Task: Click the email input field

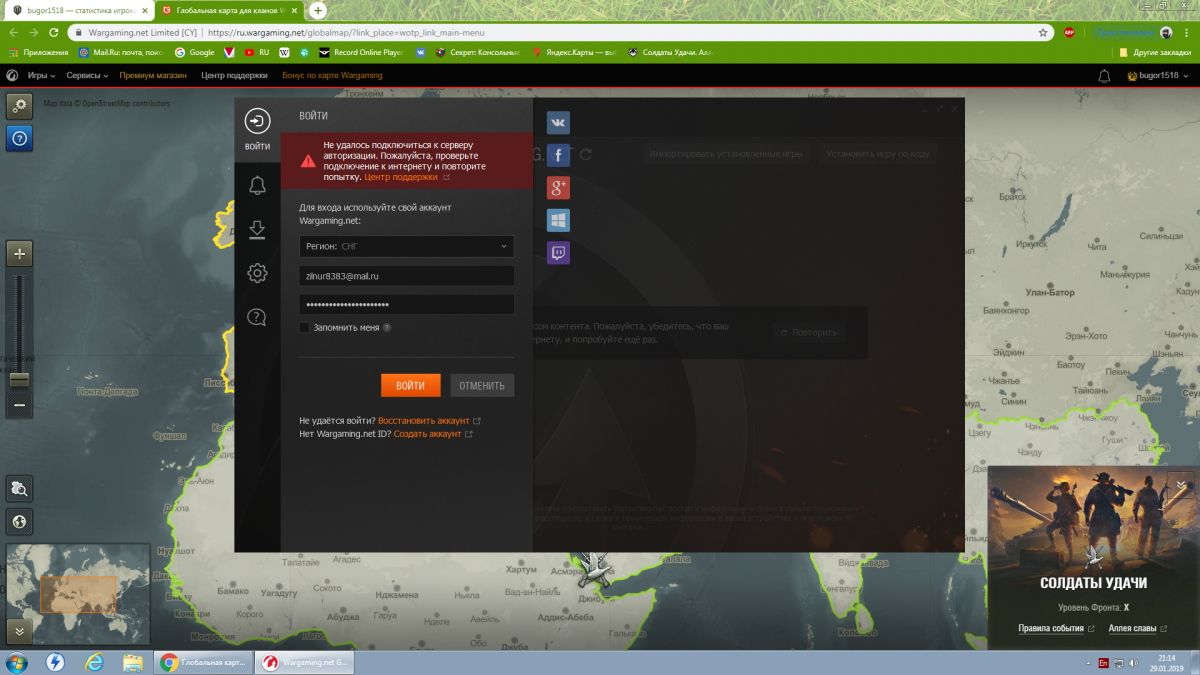Action: click(406, 275)
